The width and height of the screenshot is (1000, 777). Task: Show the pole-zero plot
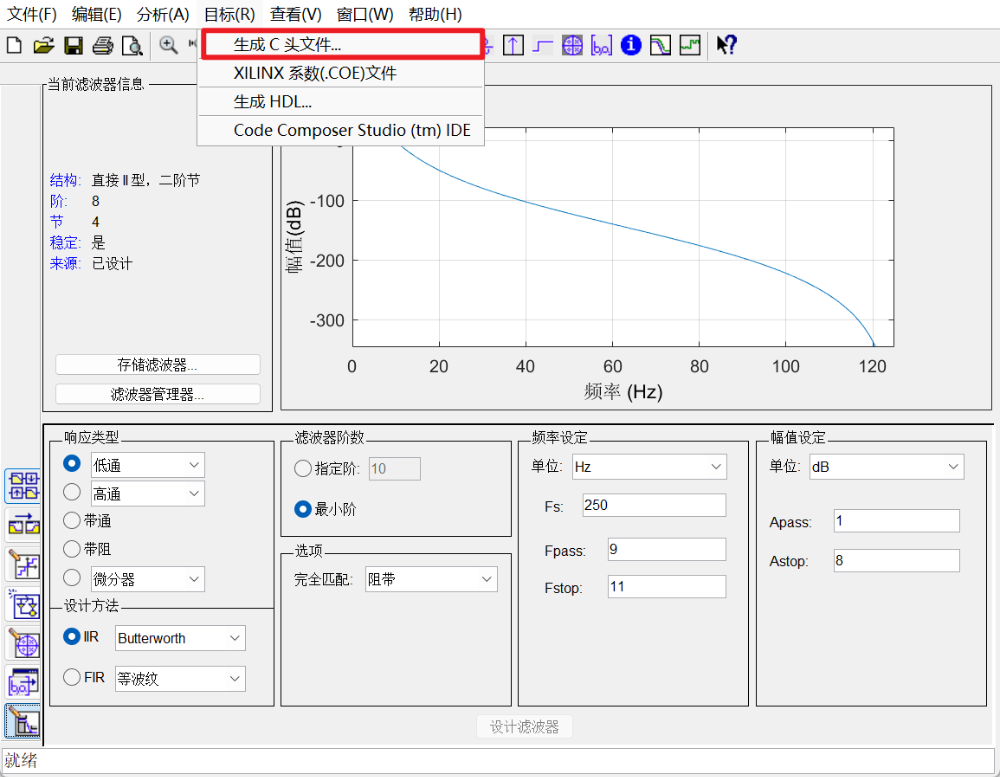tap(572, 45)
